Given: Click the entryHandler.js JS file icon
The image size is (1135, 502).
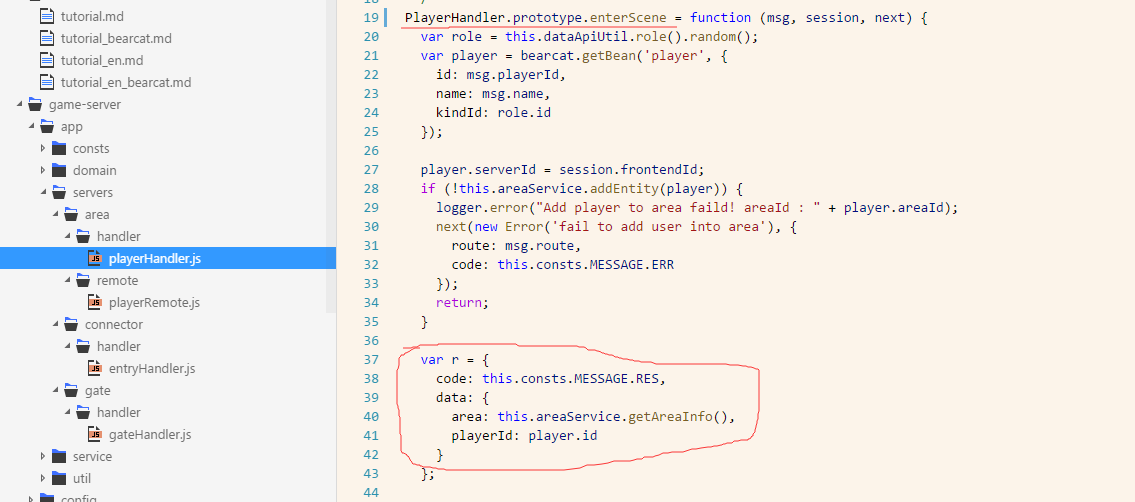Looking at the screenshot, I should click(95, 368).
